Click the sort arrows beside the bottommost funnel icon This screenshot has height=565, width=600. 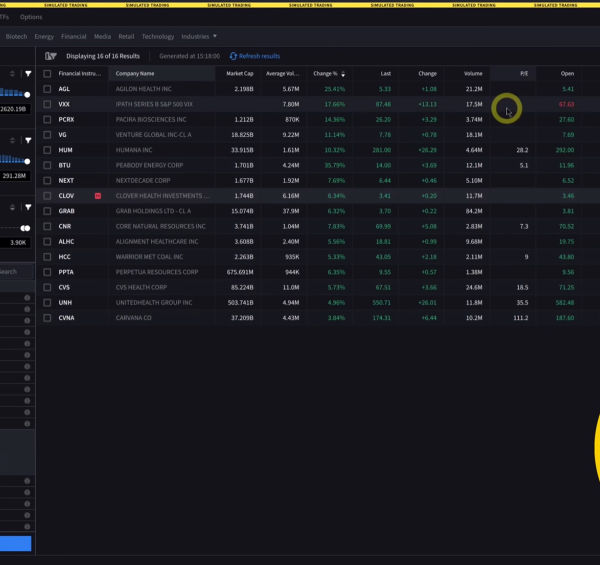pos(12,208)
